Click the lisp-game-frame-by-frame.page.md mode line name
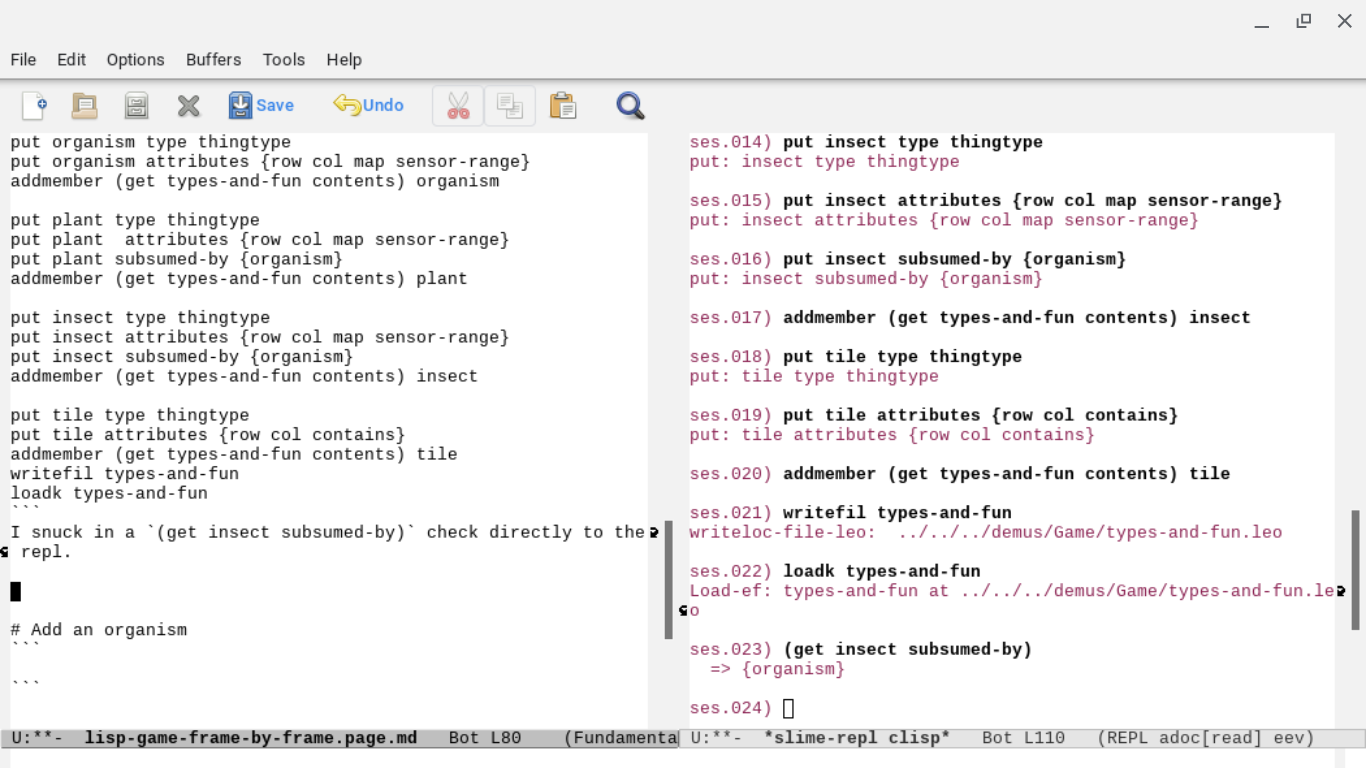Screen dimensions: 1366x768 coord(250,738)
